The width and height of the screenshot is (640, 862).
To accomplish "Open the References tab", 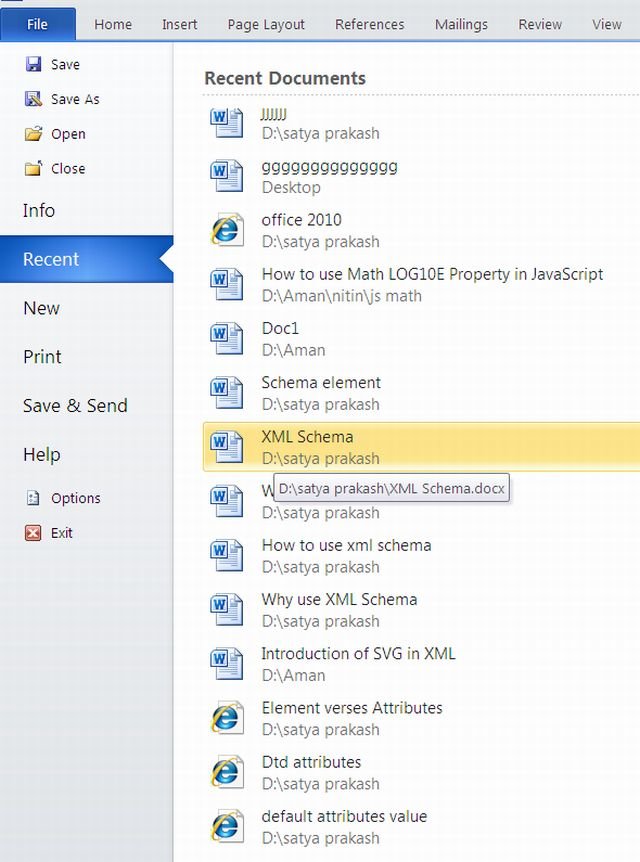I will click(369, 24).
